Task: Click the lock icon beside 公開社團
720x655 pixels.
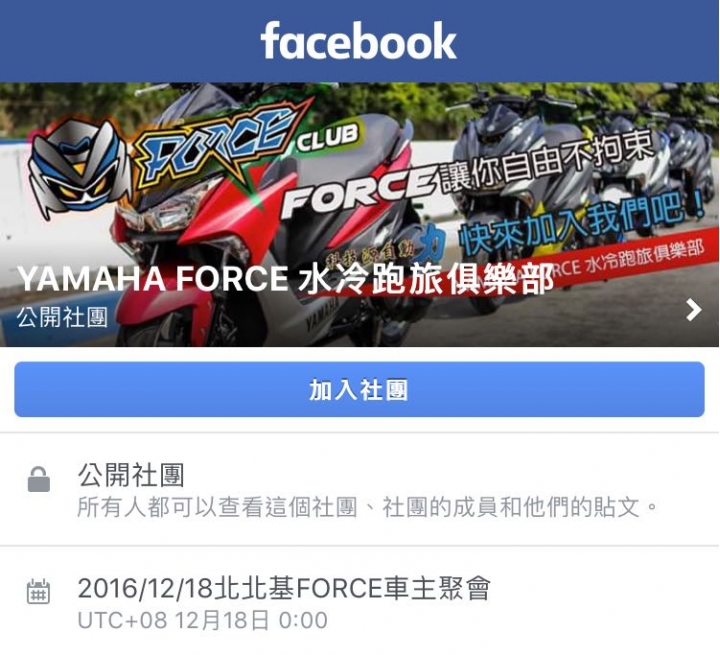Action: (39, 480)
